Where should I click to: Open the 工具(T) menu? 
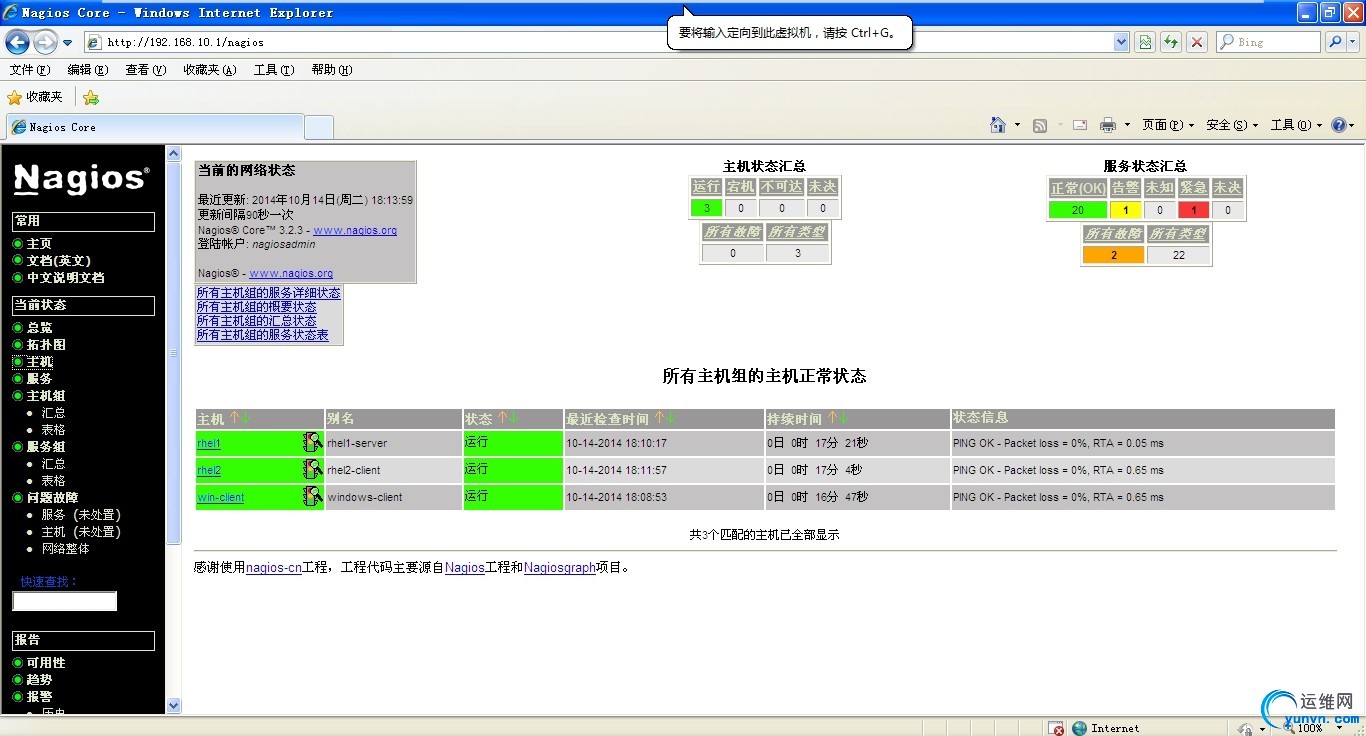274,70
